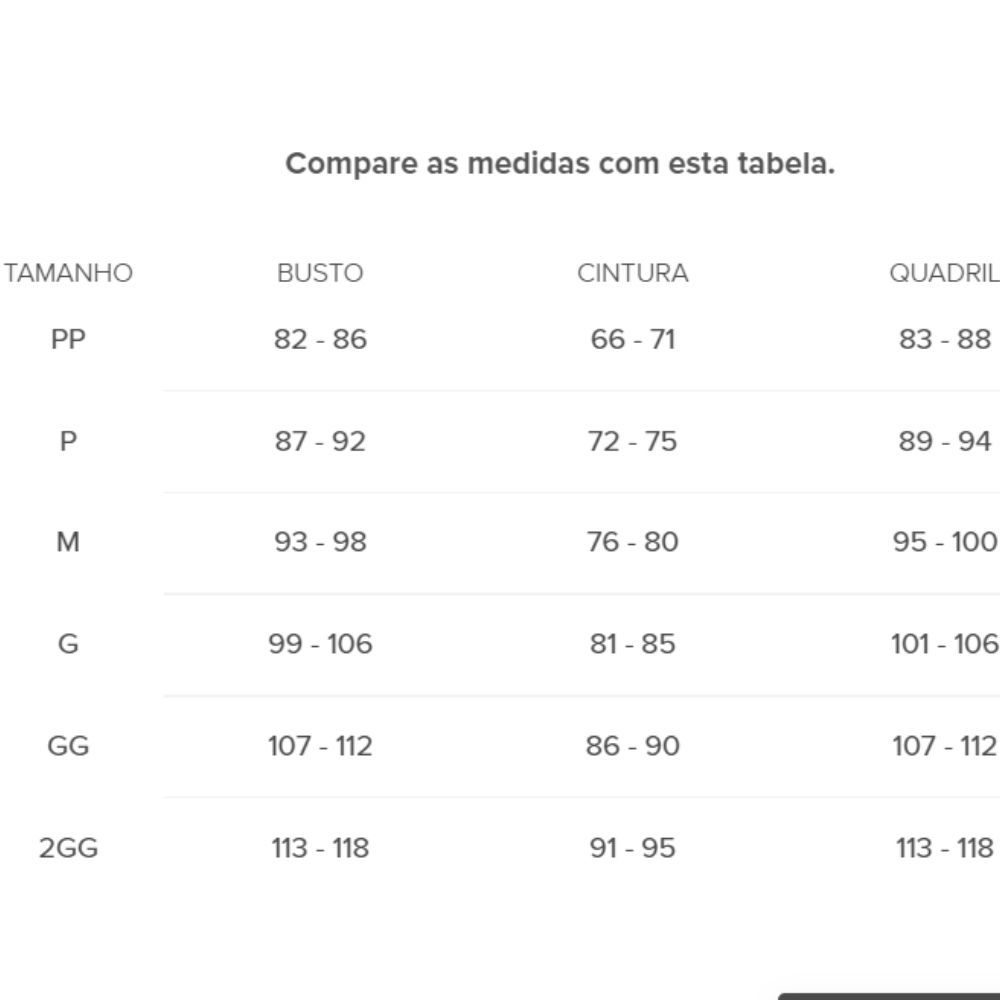Screen dimensions: 1000x1000
Task: Click hip measurement 113 - 118
Action: click(x=944, y=848)
